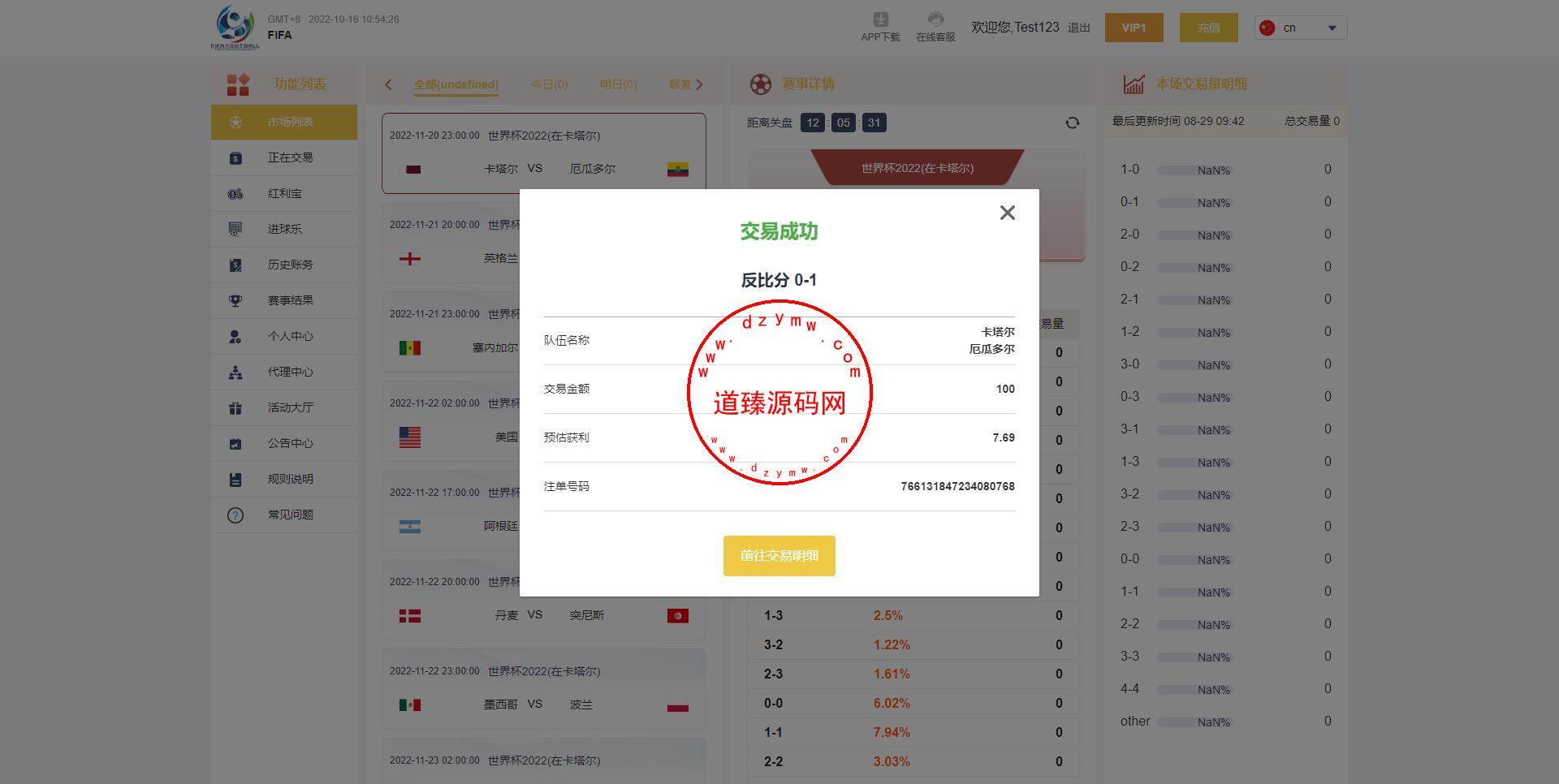Click the 红利宝 coins icon
1559x784 pixels.
tap(235, 193)
